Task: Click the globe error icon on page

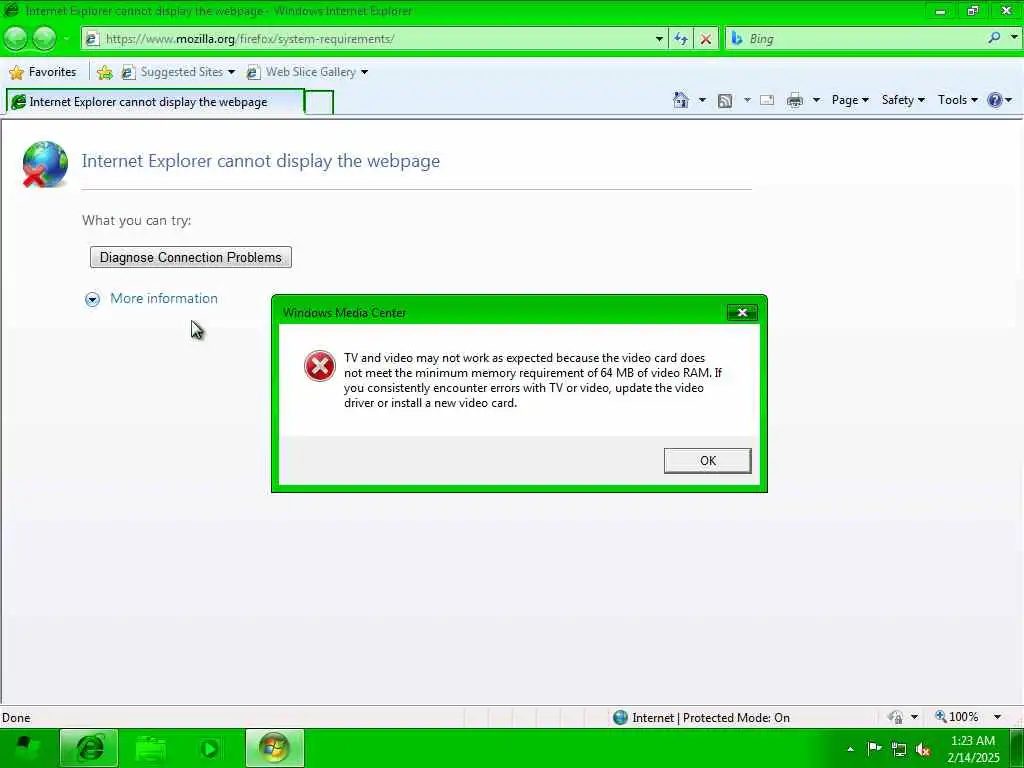Action: [44, 164]
